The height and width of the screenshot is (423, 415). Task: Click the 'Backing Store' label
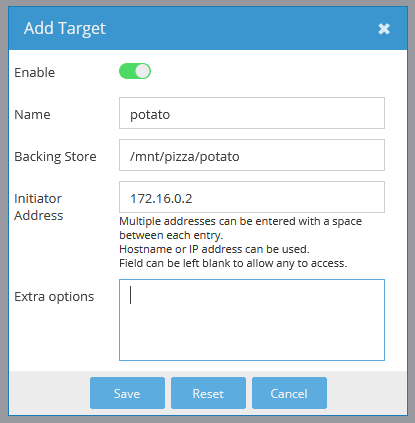pyautogui.click(x=55, y=157)
